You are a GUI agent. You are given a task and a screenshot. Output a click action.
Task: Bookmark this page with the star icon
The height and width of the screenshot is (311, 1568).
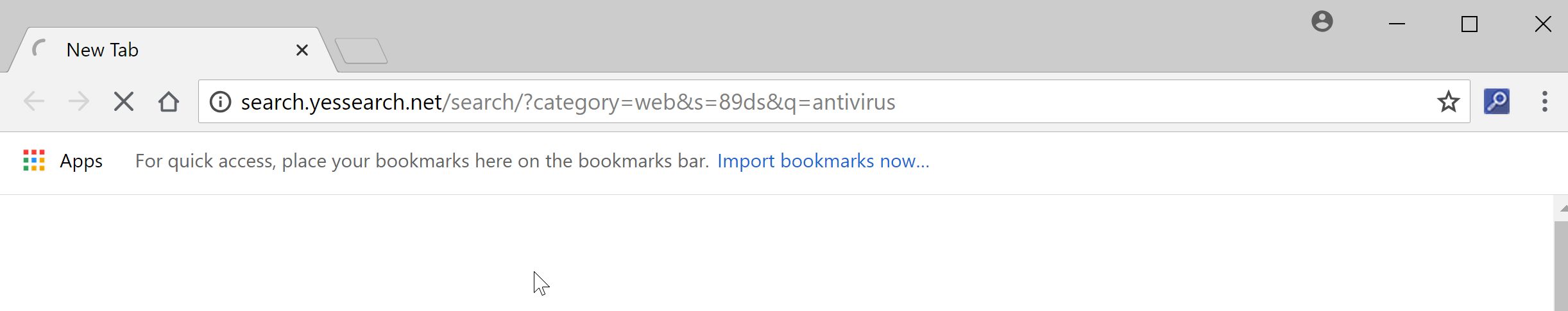pyautogui.click(x=1448, y=101)
